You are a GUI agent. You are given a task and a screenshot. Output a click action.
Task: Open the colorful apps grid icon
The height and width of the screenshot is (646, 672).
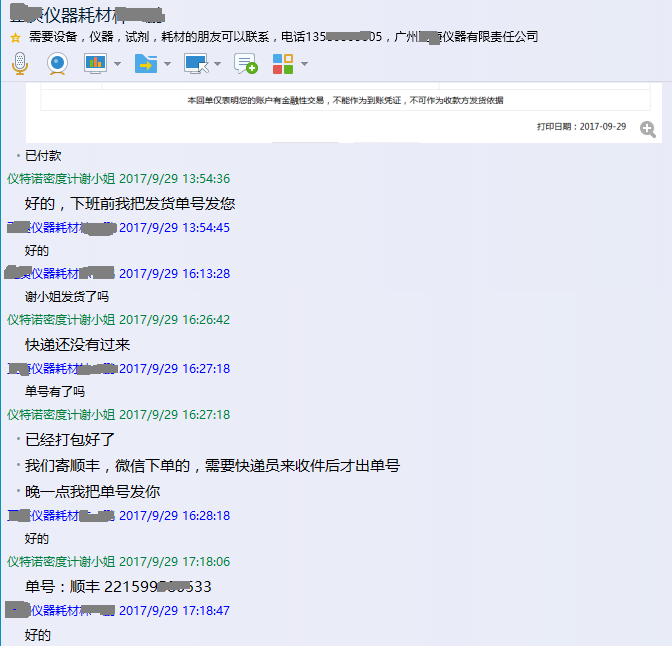tap(283, 64)
